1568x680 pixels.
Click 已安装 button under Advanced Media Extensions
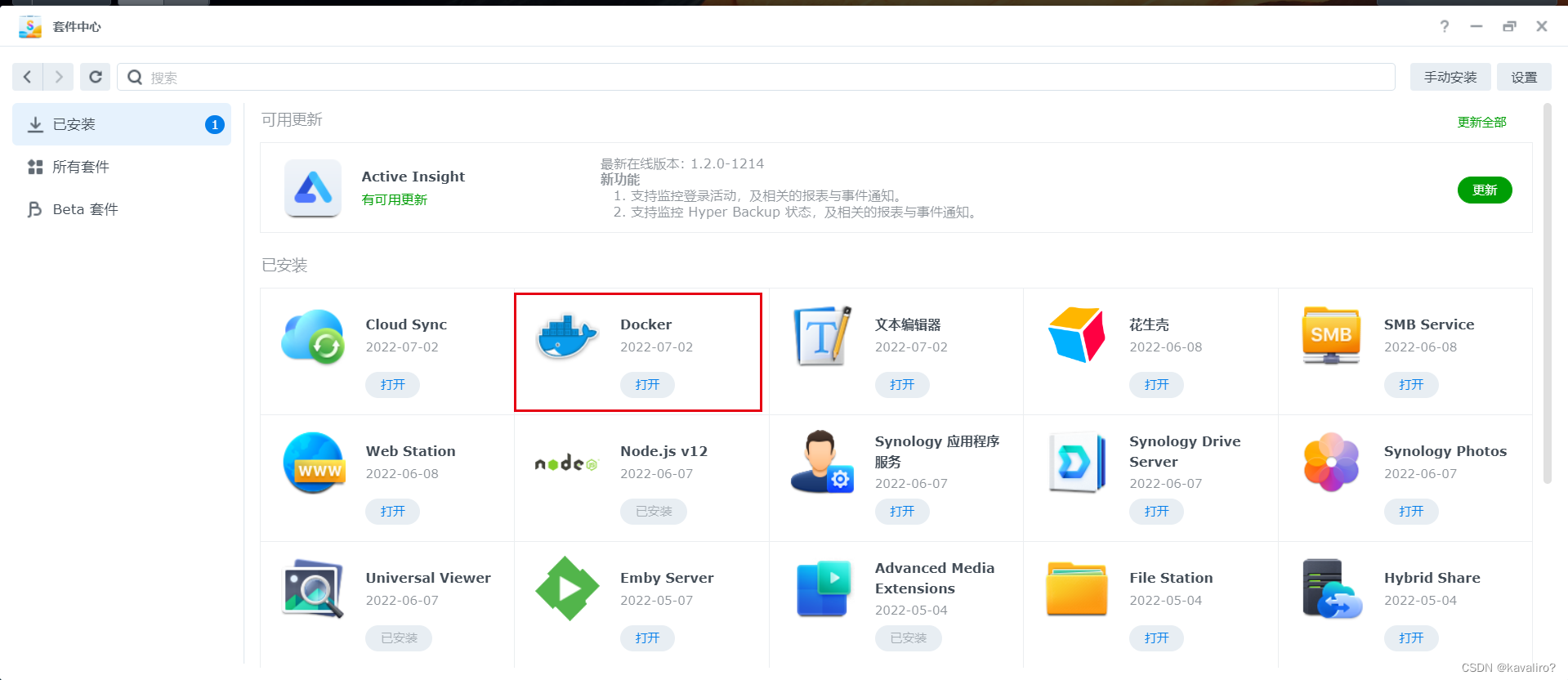(x=909, y=637)
